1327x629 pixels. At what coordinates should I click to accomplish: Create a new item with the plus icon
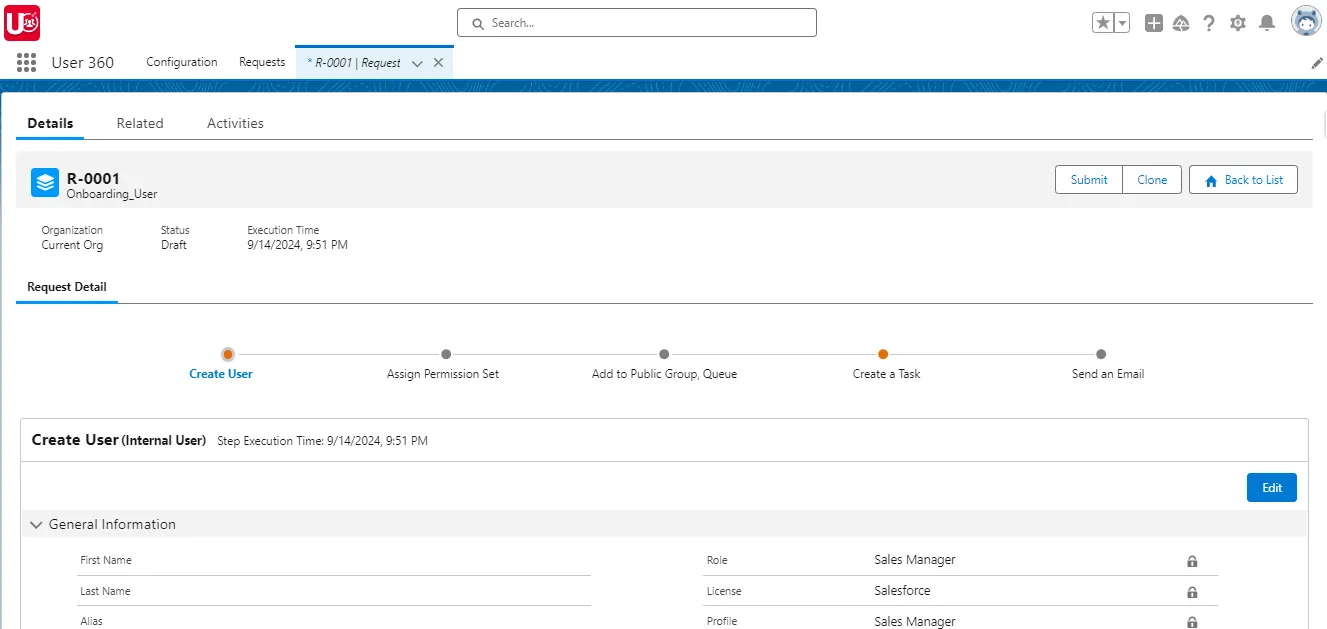(1153, 22)
